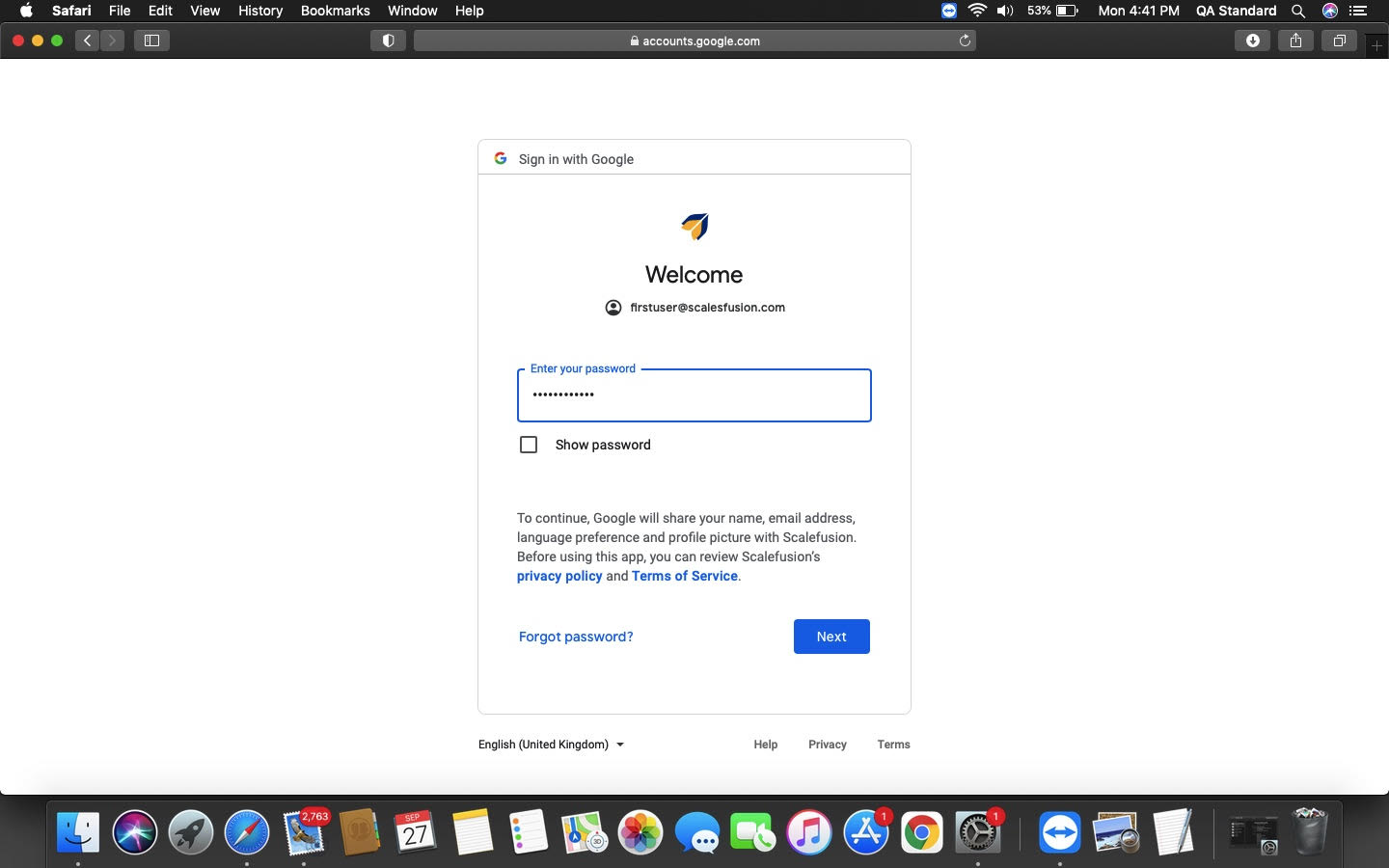Click Safari's forward arrow button
This screenshot has width=1389, height=868.
[112, 41]
